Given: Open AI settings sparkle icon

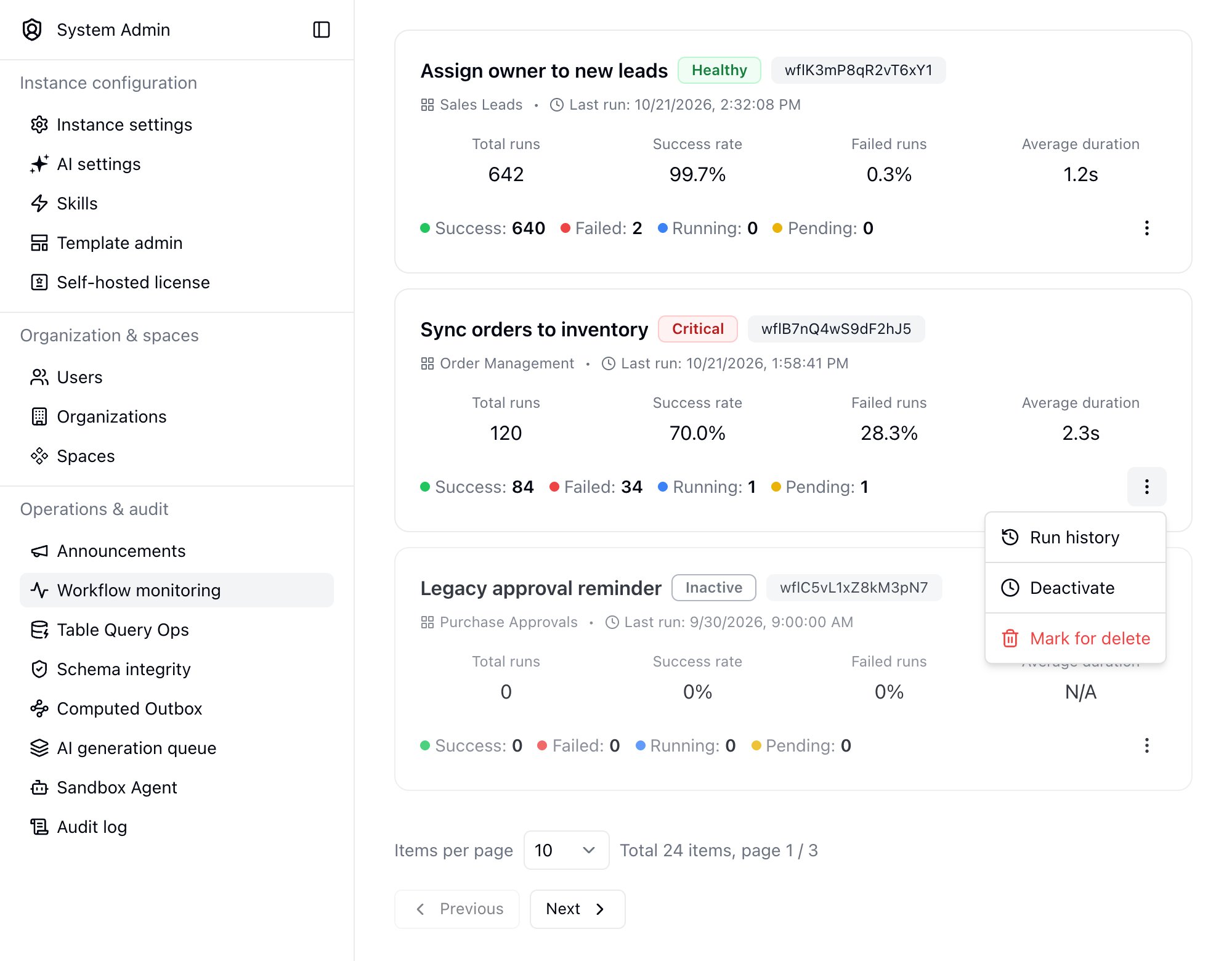Looking at the screenshot, I should [x=39, y=164].
